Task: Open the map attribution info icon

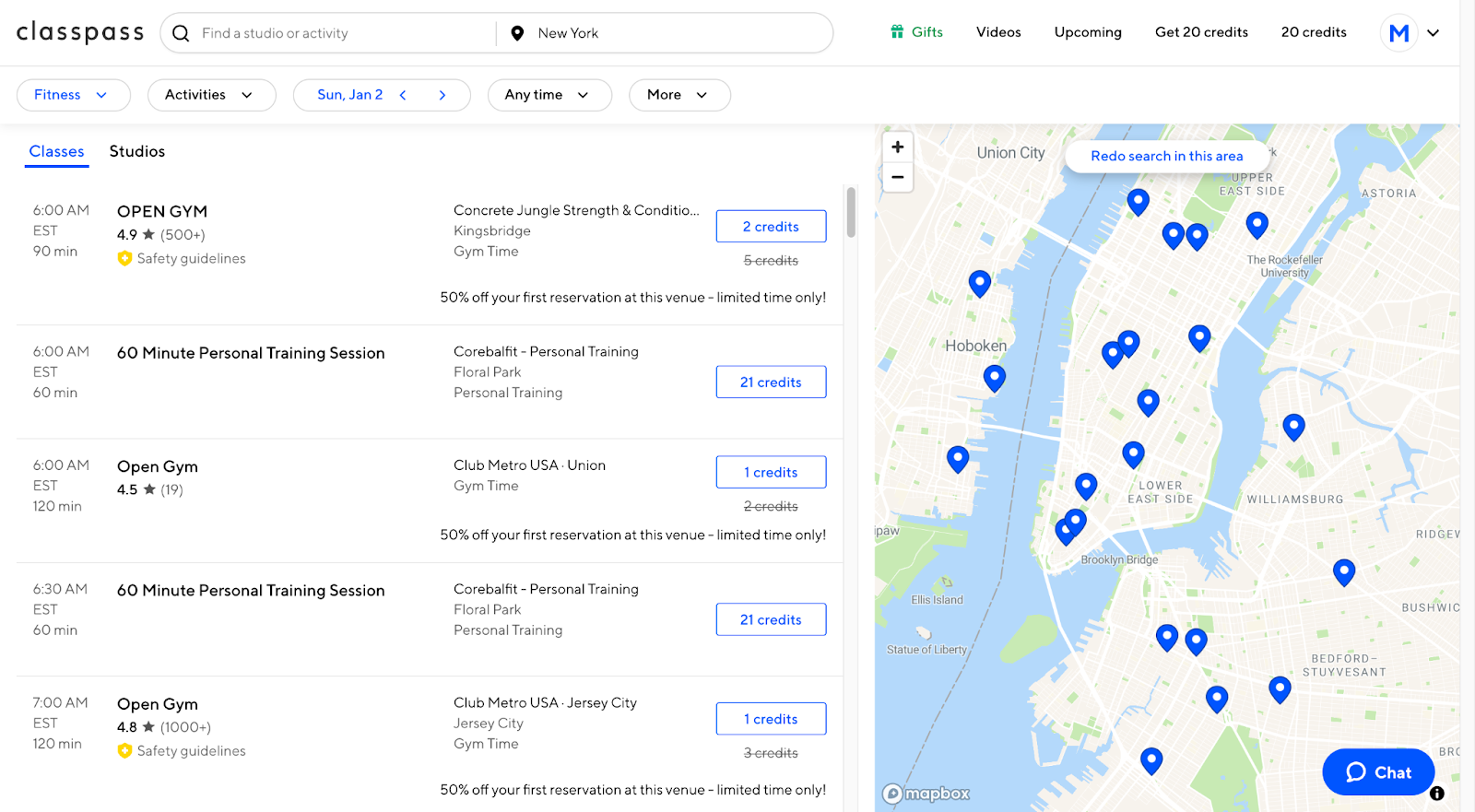Action: [x=1437, y=794]
